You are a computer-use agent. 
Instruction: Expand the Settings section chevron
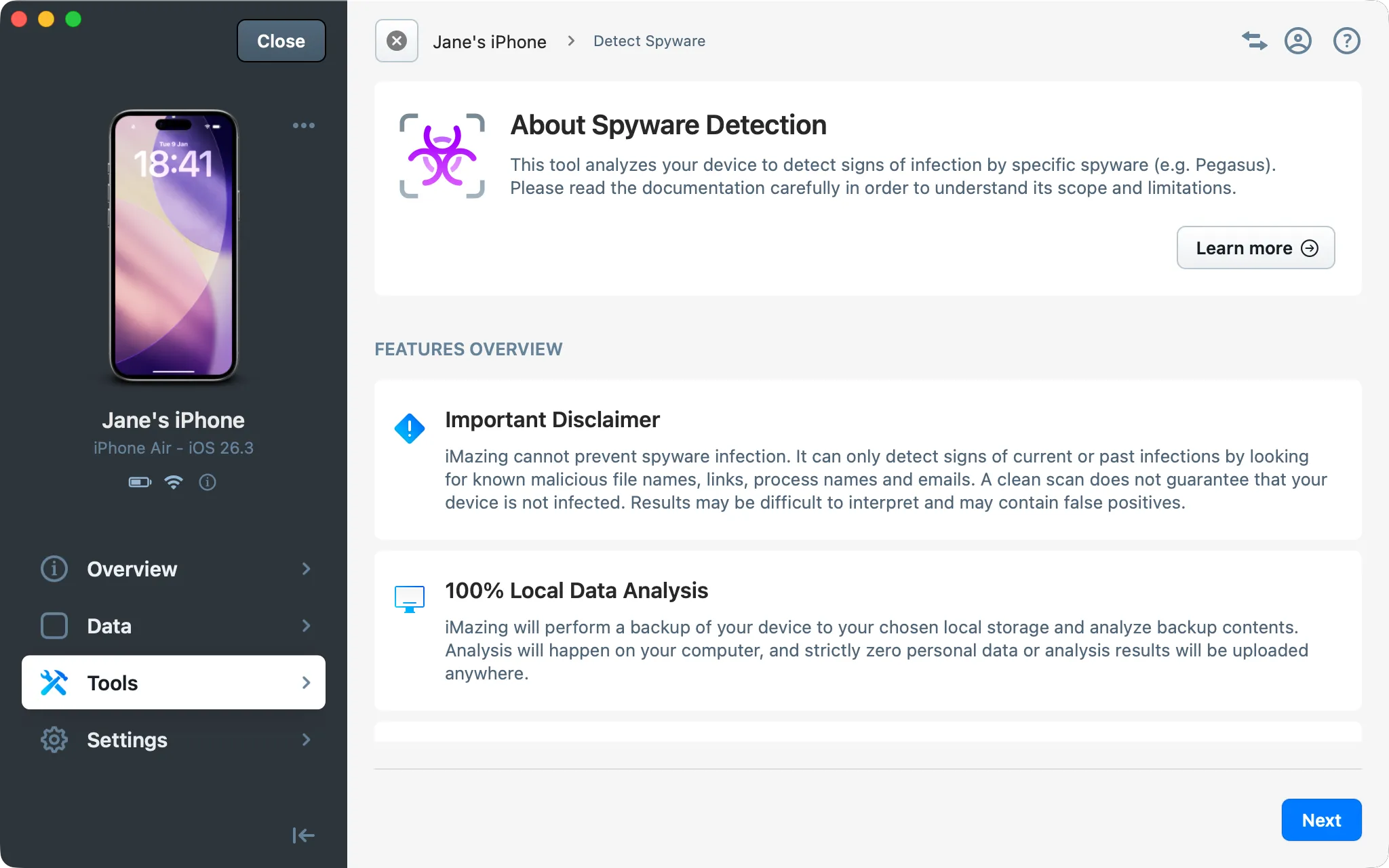coord(306,740)
